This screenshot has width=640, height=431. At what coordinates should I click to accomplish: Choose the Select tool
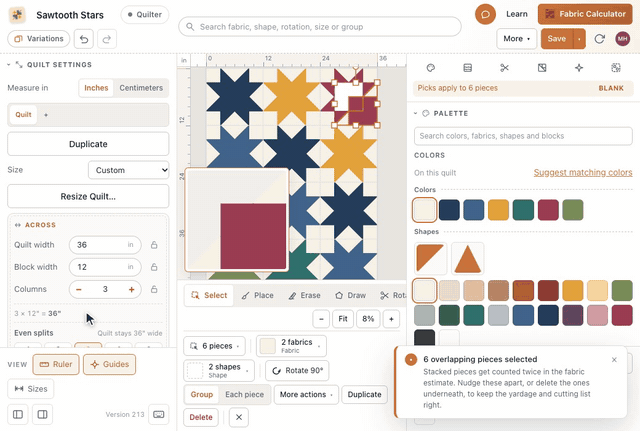point(209,295)
